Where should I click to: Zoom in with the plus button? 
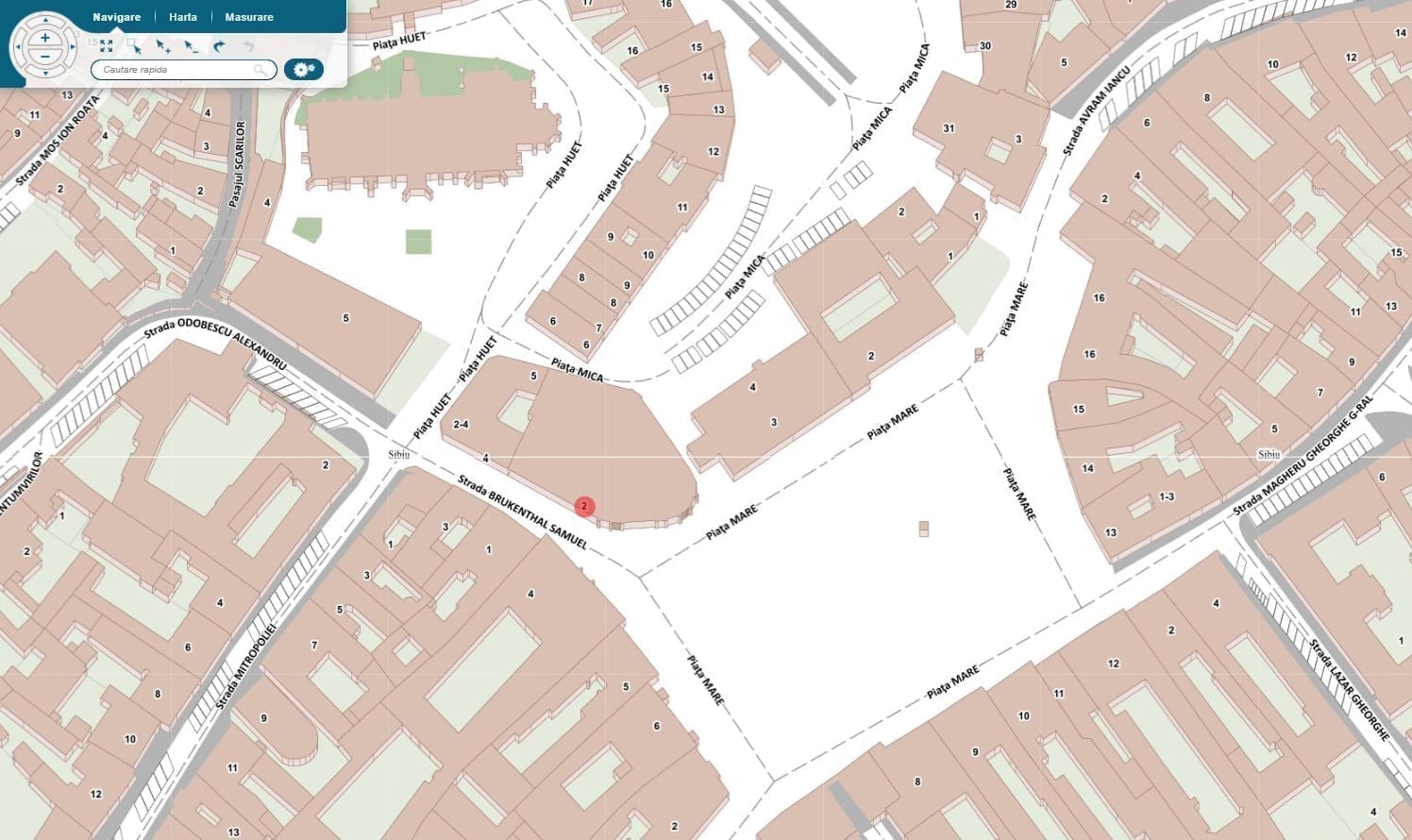45,38
